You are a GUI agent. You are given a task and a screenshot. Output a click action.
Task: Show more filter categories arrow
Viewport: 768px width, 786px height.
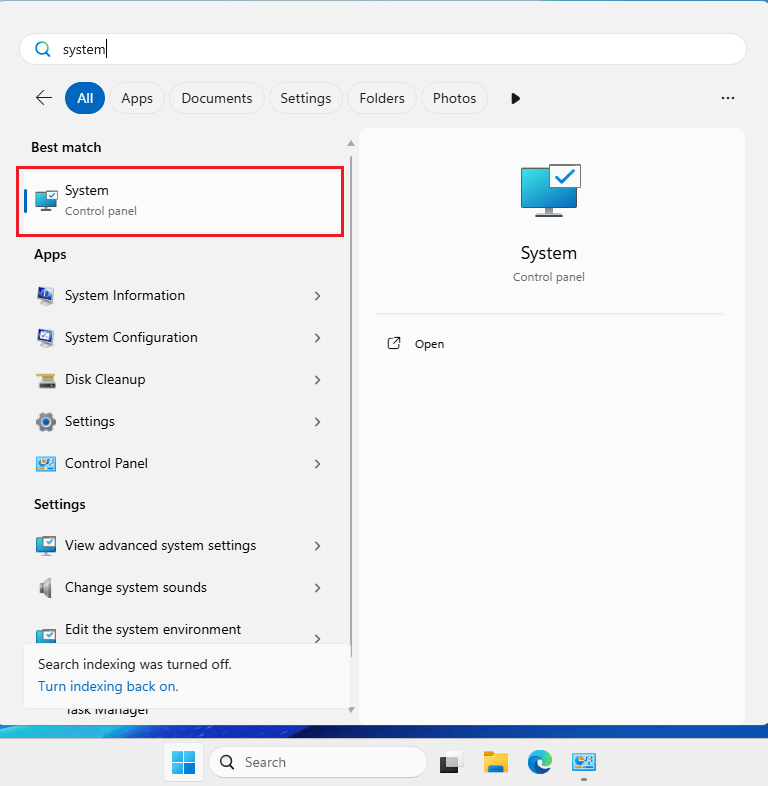coord(515,98)
